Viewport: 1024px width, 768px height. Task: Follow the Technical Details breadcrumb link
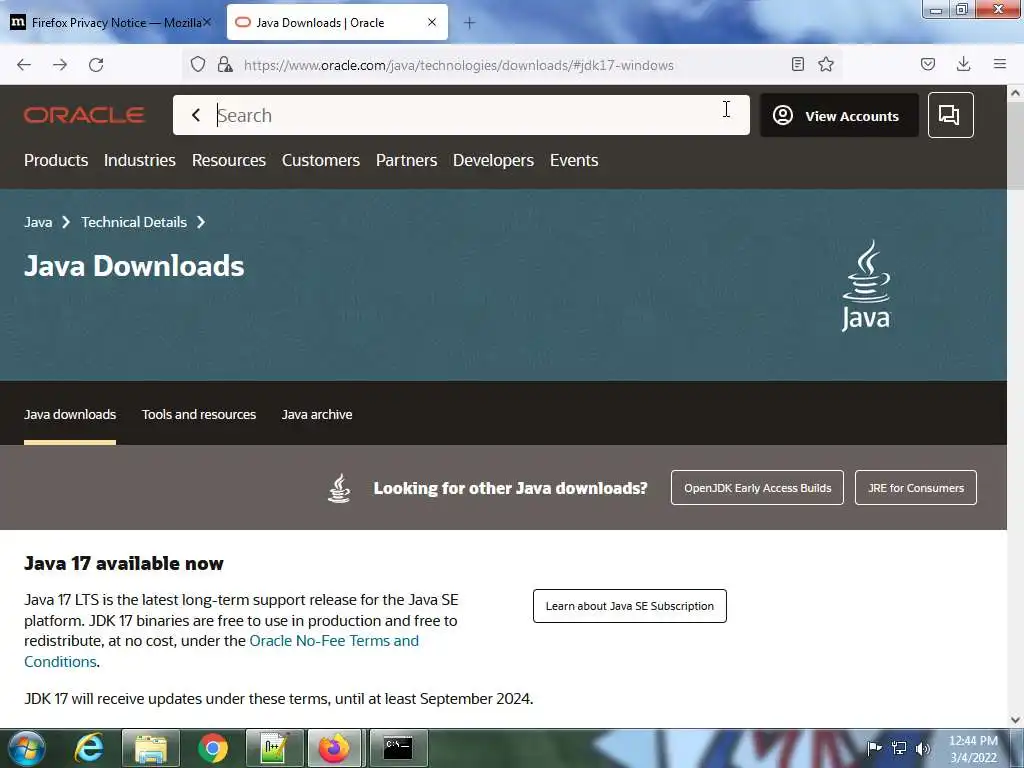pyautogui.click(x=134, y=222)
